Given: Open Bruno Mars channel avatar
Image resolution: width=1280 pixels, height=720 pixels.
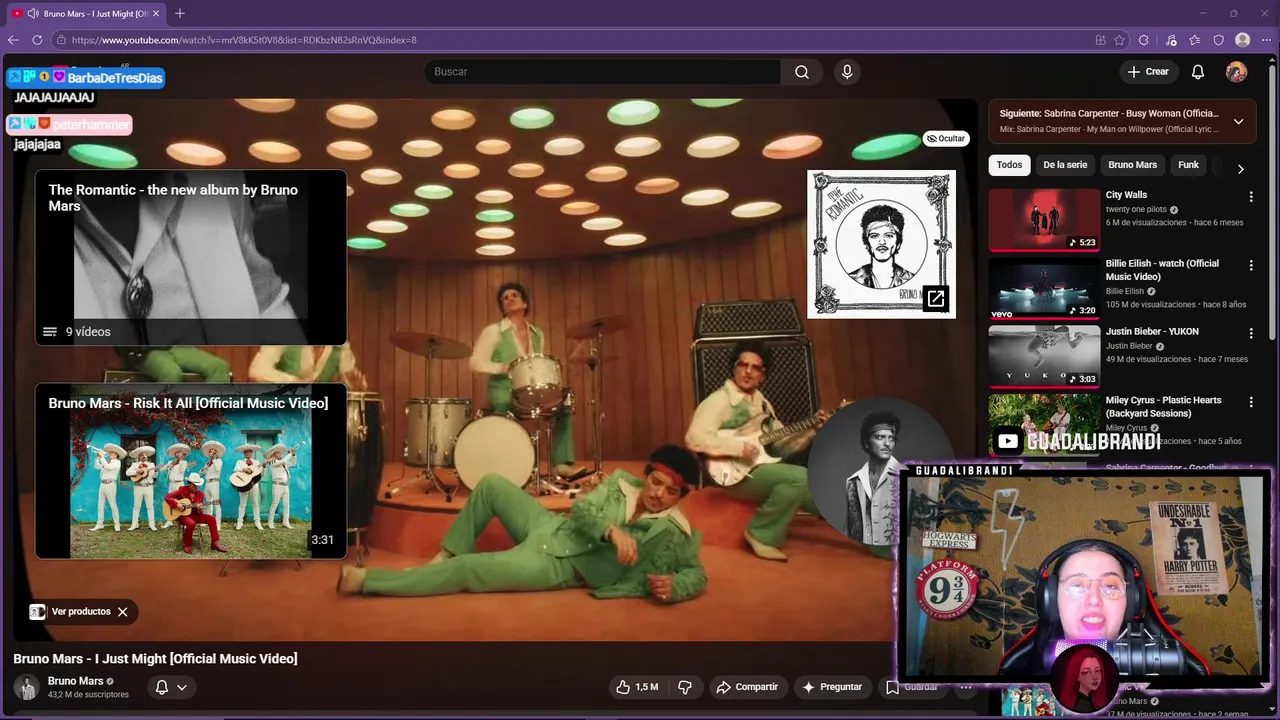Looking at the screenshot, I should 27,687.
